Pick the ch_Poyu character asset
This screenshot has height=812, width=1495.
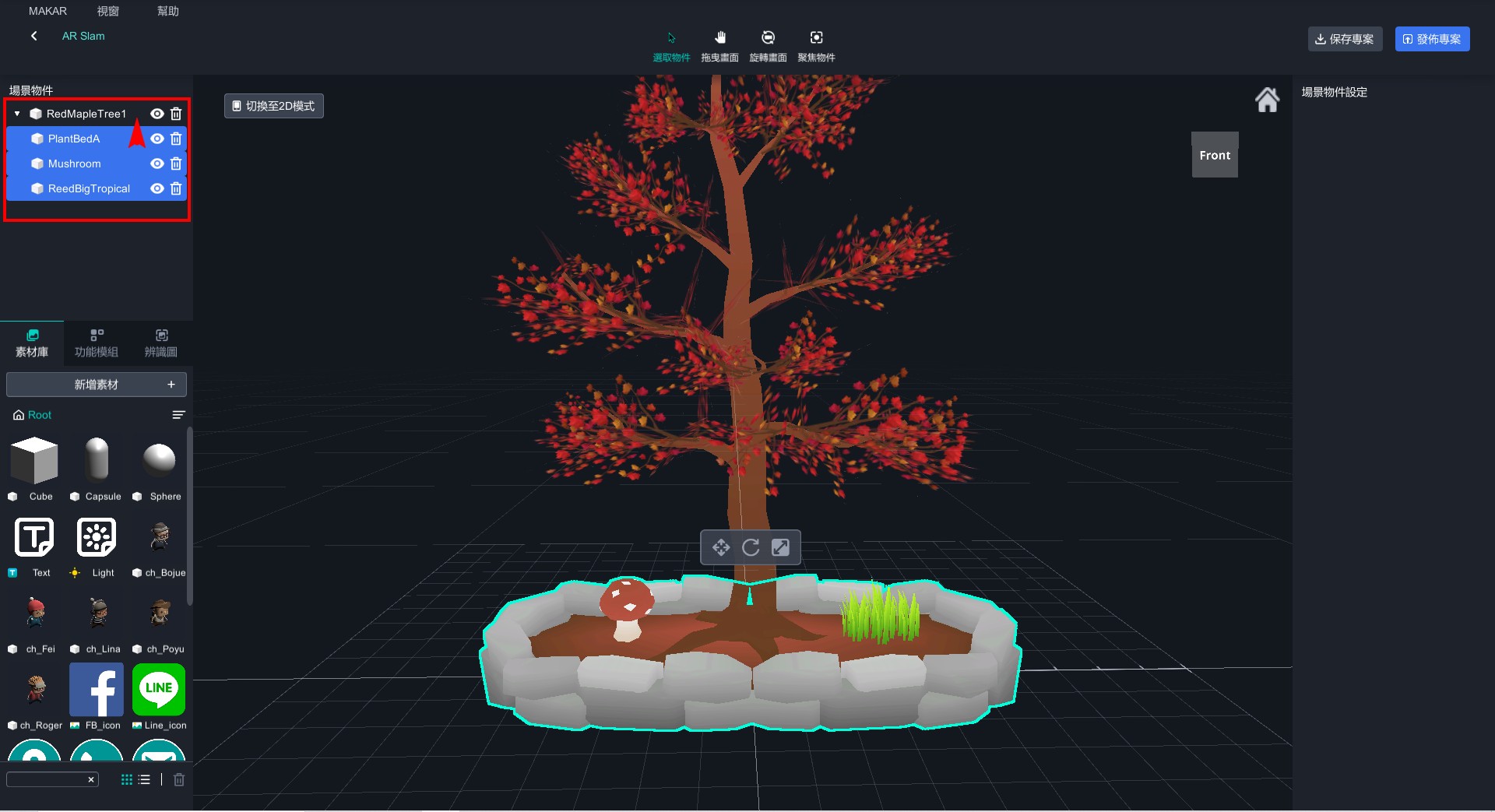pos(160,613)
